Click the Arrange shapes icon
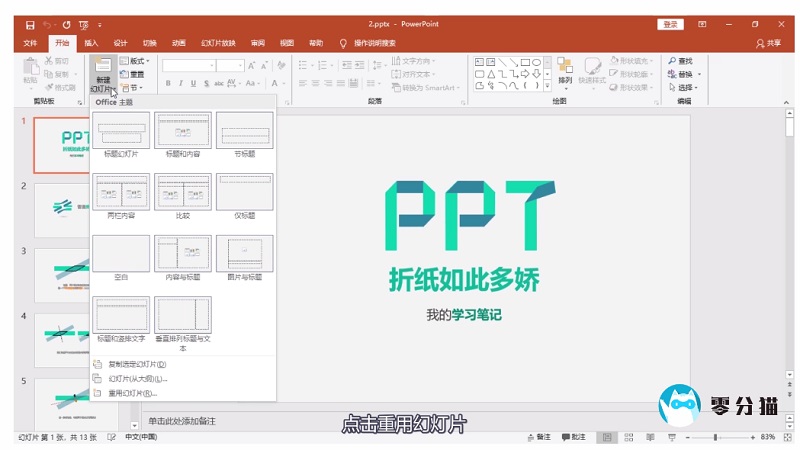800x450 pixels. coord(565,67)
